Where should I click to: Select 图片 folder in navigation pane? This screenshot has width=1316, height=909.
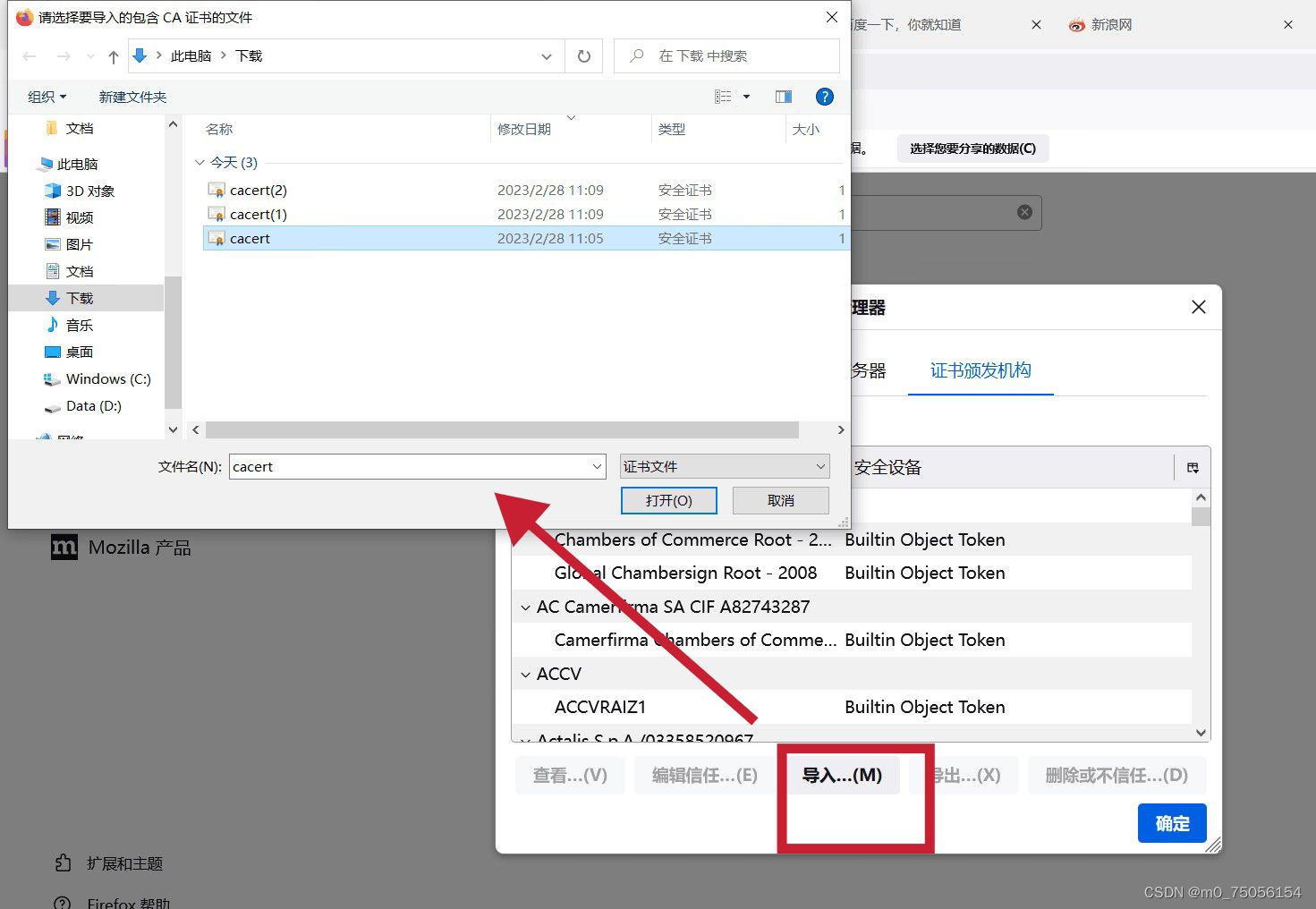coord(80,244)
